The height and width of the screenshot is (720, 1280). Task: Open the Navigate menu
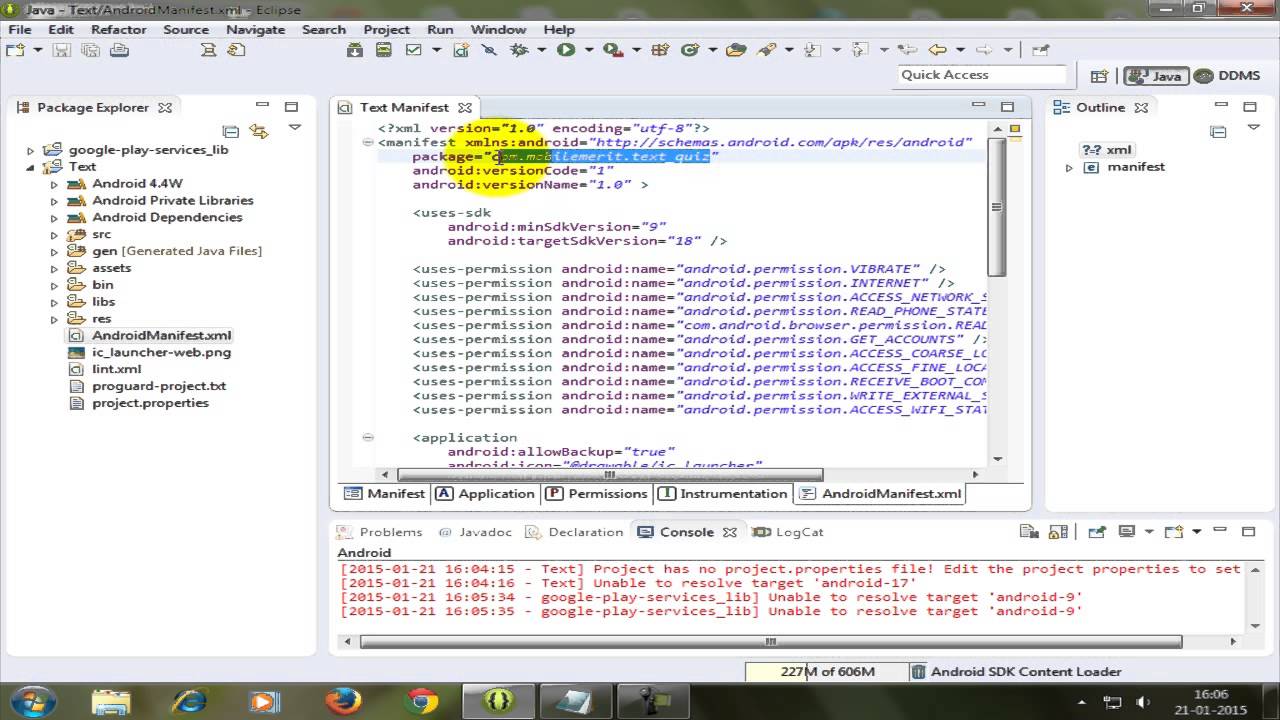click(255, 29)
